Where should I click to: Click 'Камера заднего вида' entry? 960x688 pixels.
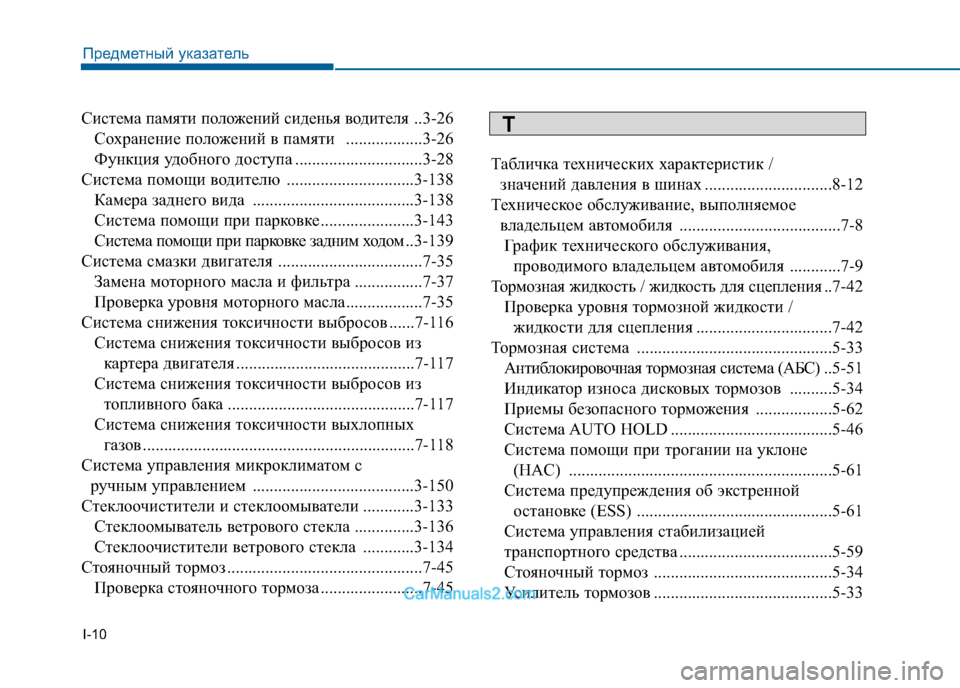pos(274,200)
